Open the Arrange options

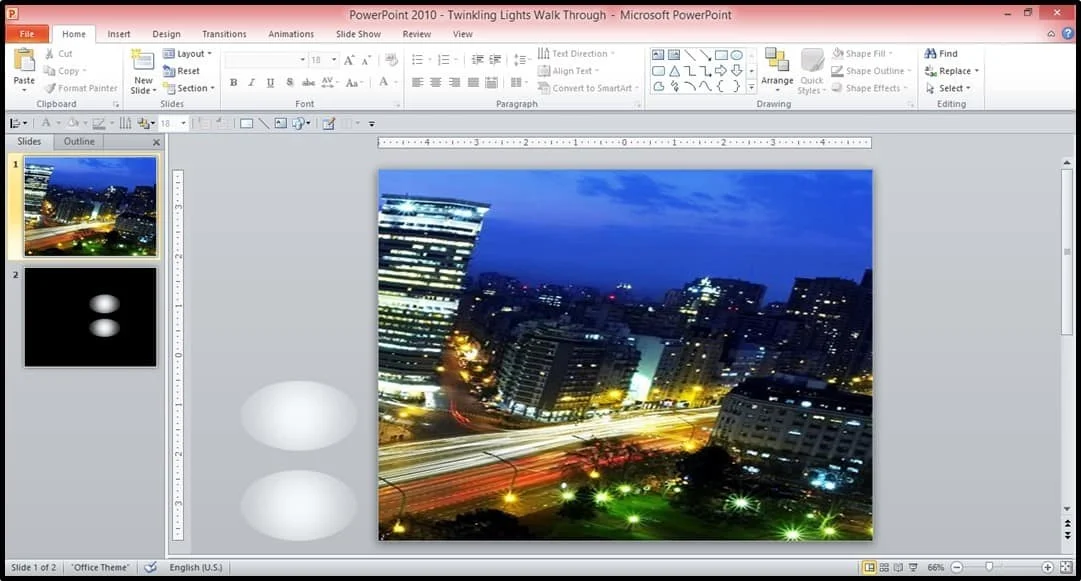coord(777,70)
